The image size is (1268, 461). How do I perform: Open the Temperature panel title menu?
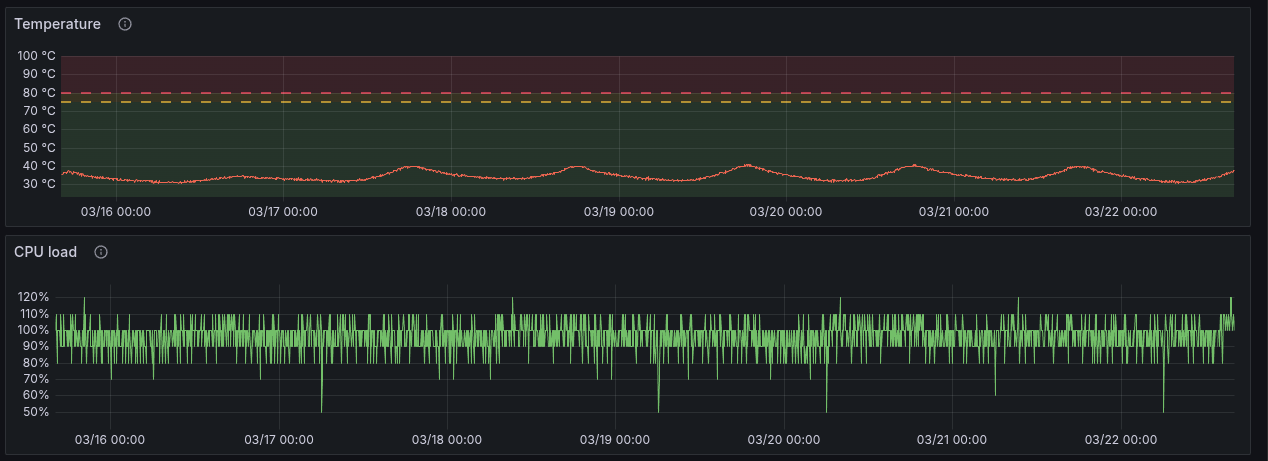coord(57,24)
